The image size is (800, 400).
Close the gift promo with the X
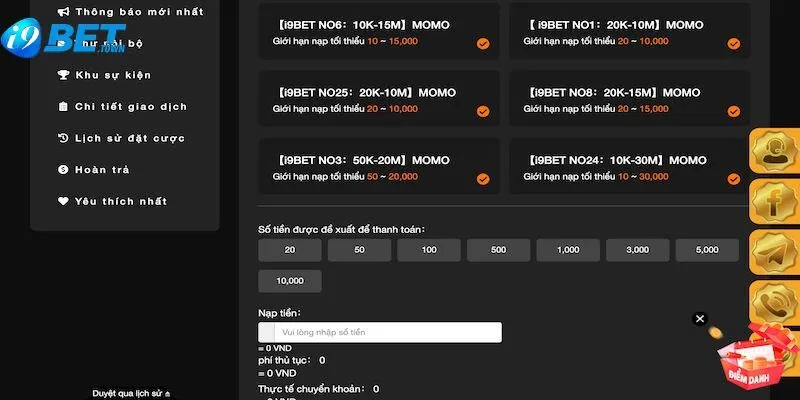(x=700, y=319)
